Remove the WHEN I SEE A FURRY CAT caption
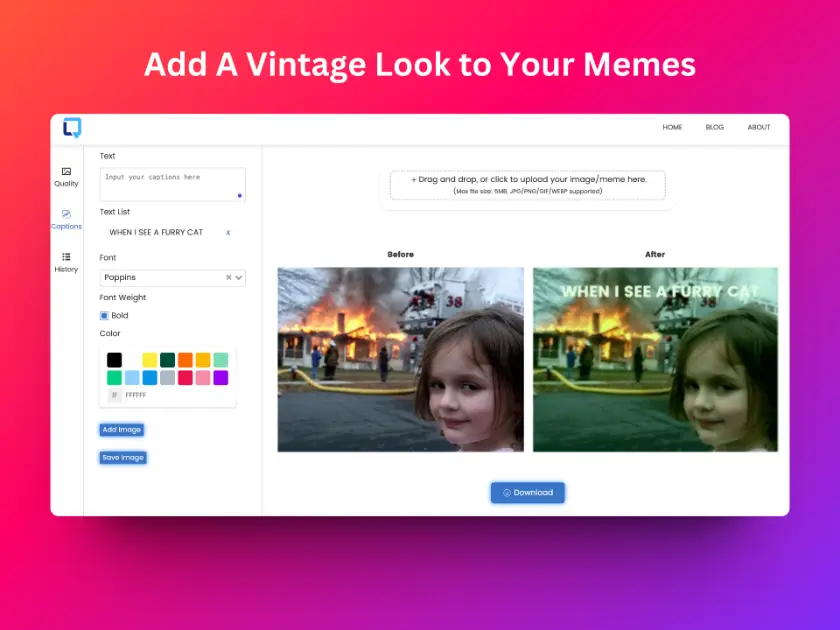 (x=228, y=232)
